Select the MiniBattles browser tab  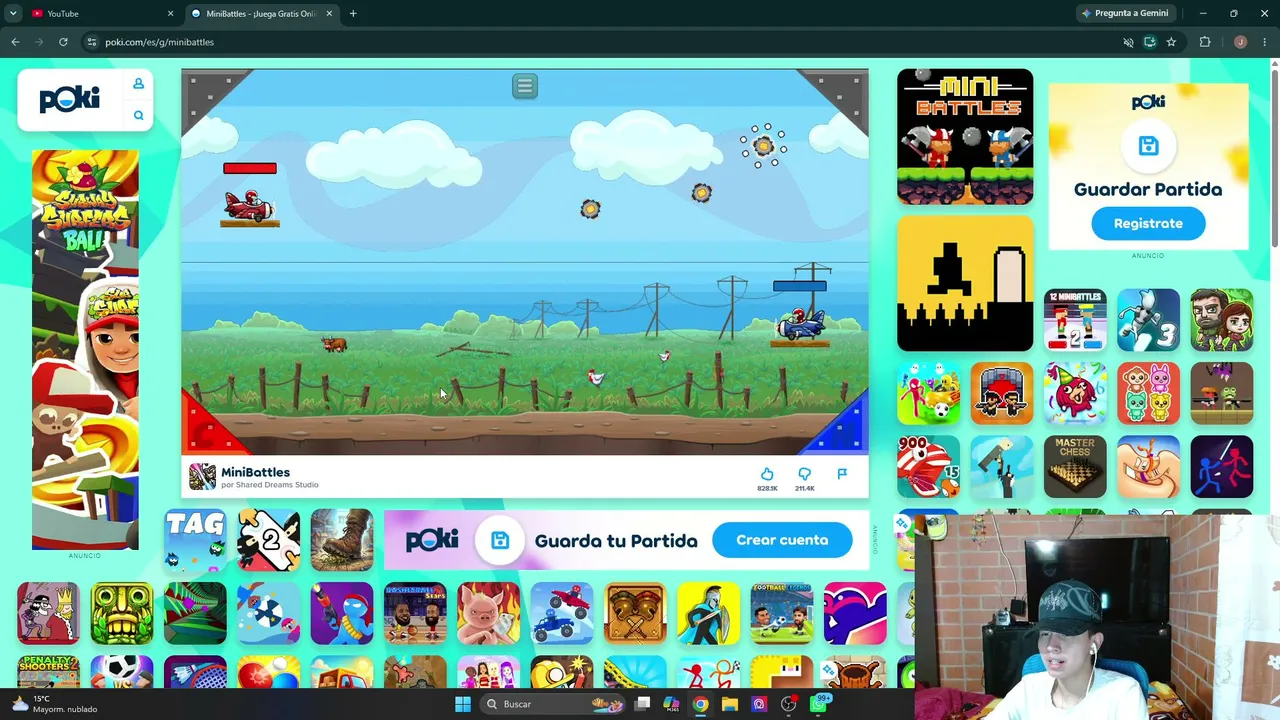pyautogui.click(x=262, y=13)
